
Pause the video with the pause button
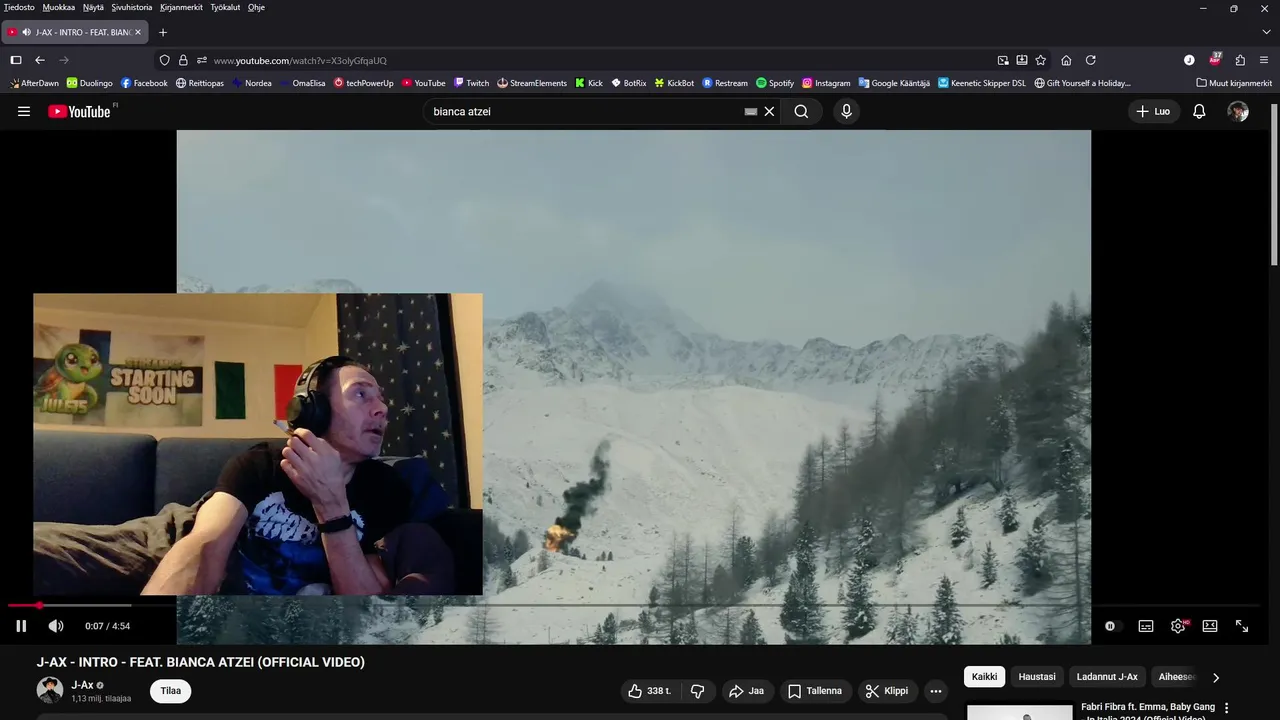coord(21,626)
